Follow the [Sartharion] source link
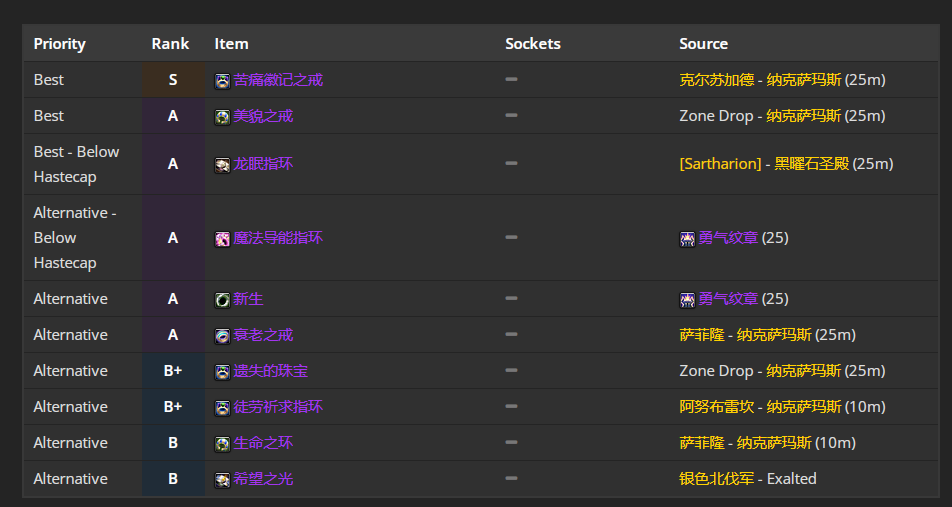This screenshot has width=952, height=507. tap(720, 163)
